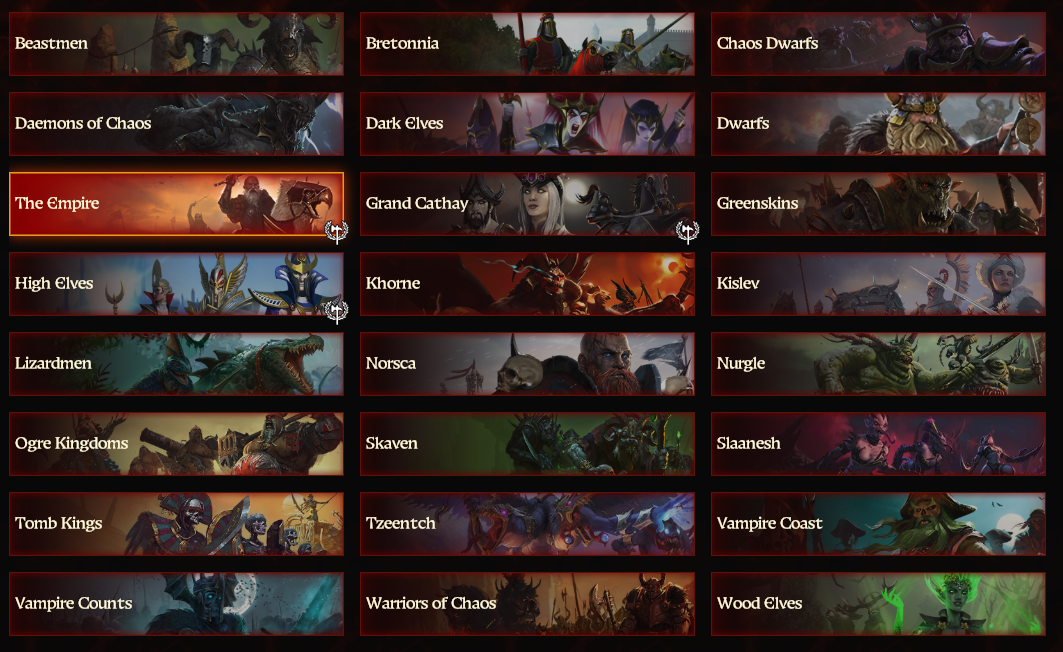
Task: Choose the Warriors of Chaos banner
Action: 527,604
